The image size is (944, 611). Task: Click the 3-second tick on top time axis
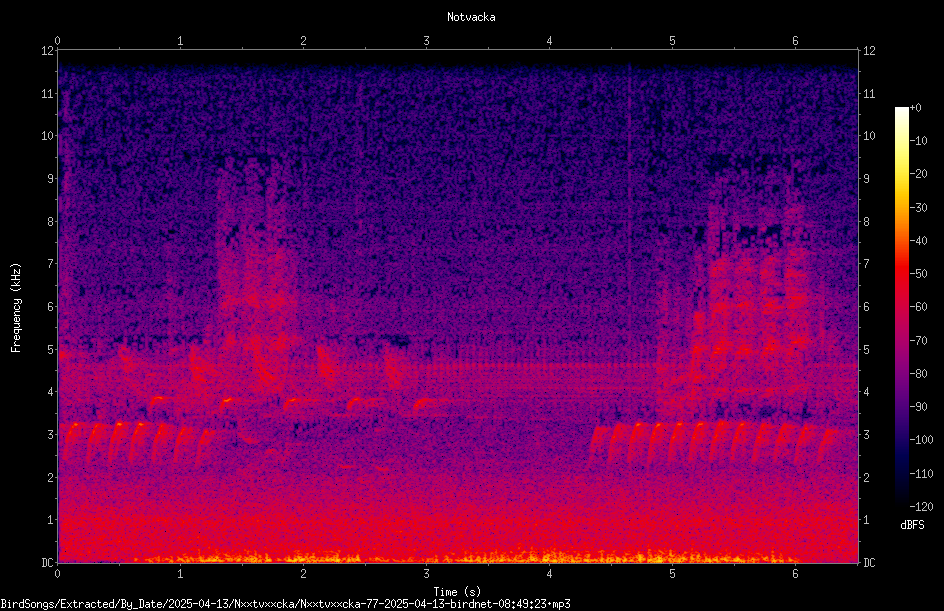pos(426,41)
